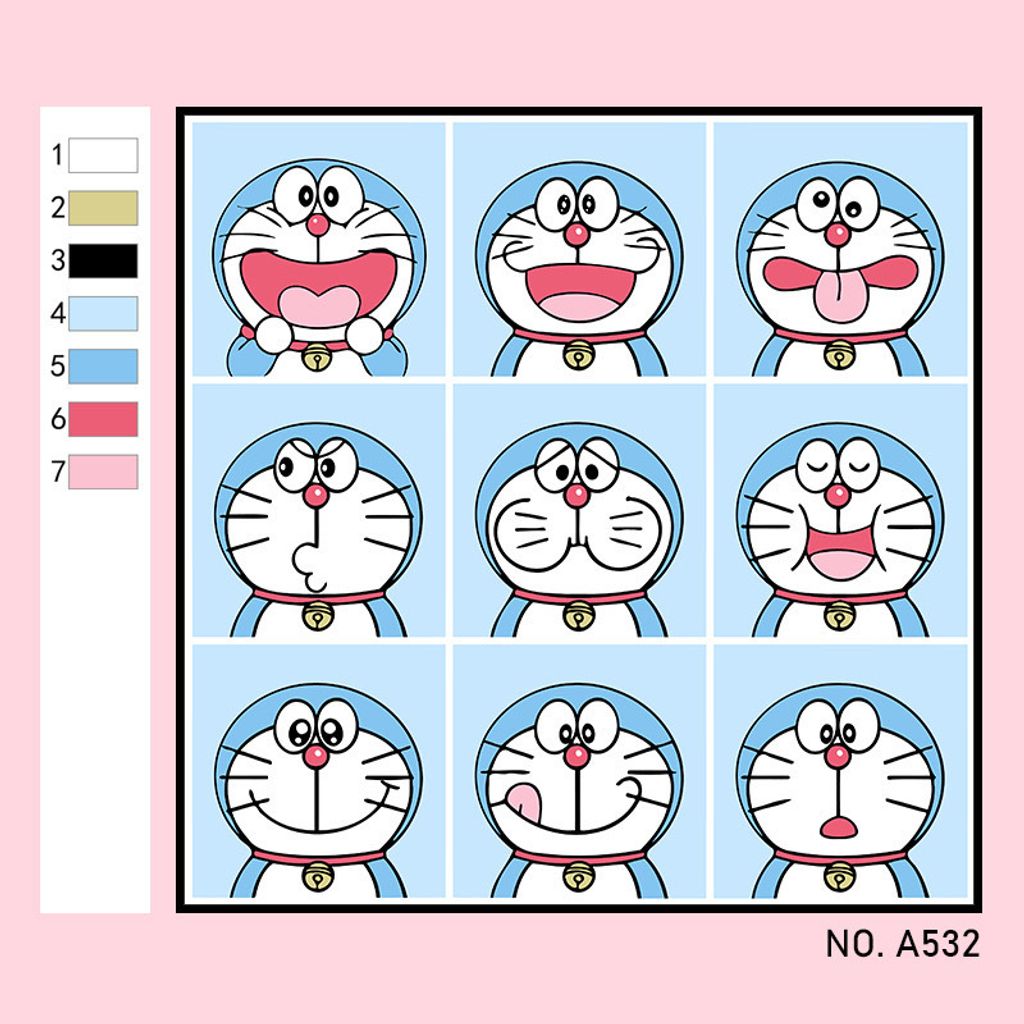The image size is (1024, 1024).
Task: Select the Doraemon with closed eyes
Action: pyautogui.click(x=840, y=510)
